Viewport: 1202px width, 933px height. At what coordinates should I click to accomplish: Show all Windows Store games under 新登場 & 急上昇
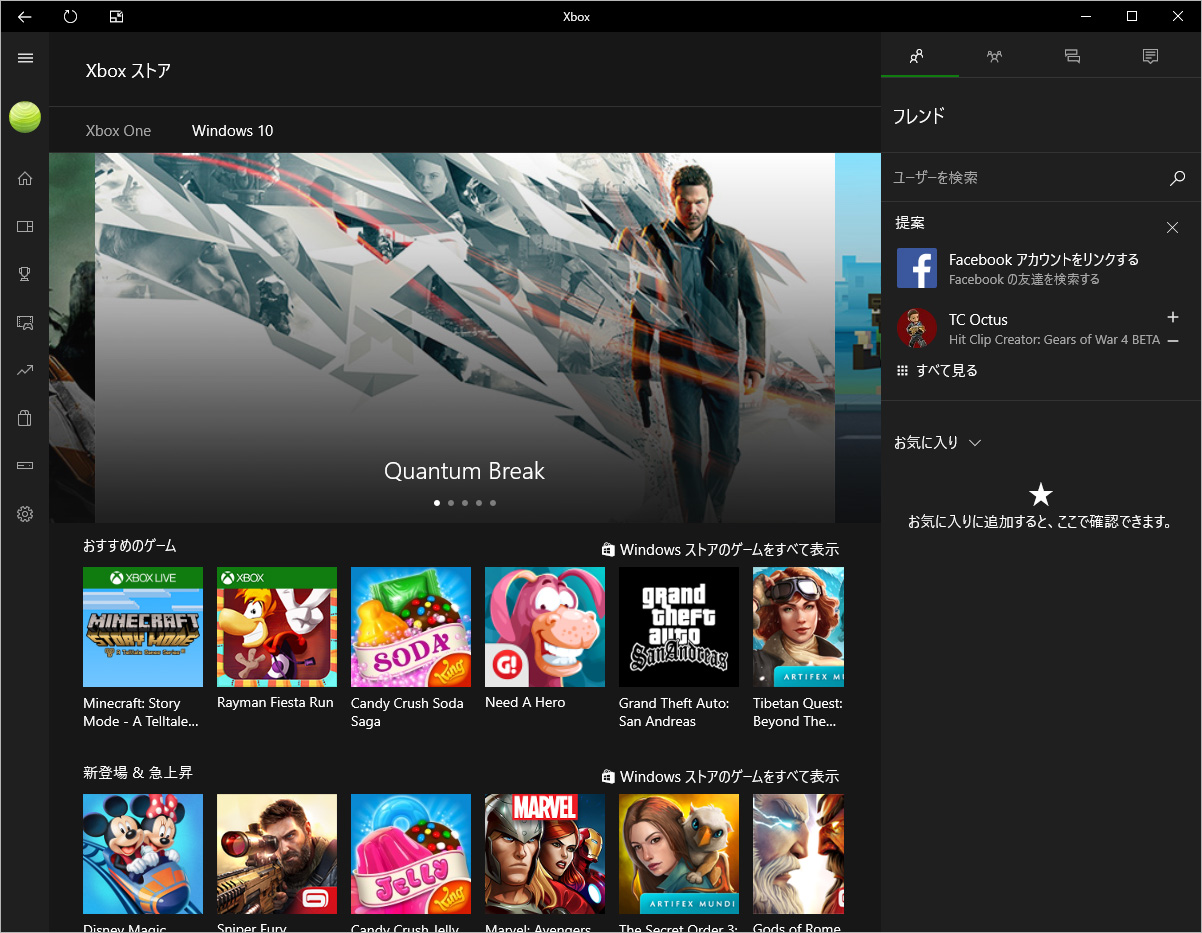(x=720, y=777)
